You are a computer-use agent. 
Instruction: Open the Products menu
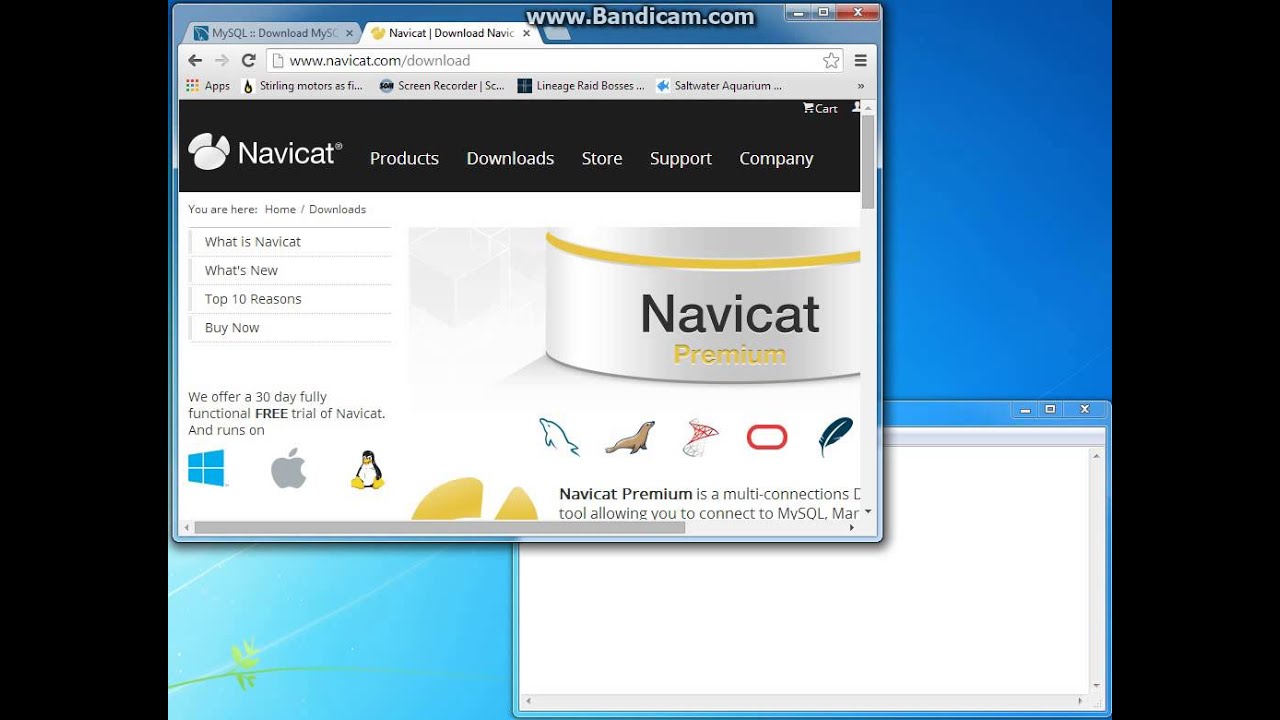pos(404,158)
